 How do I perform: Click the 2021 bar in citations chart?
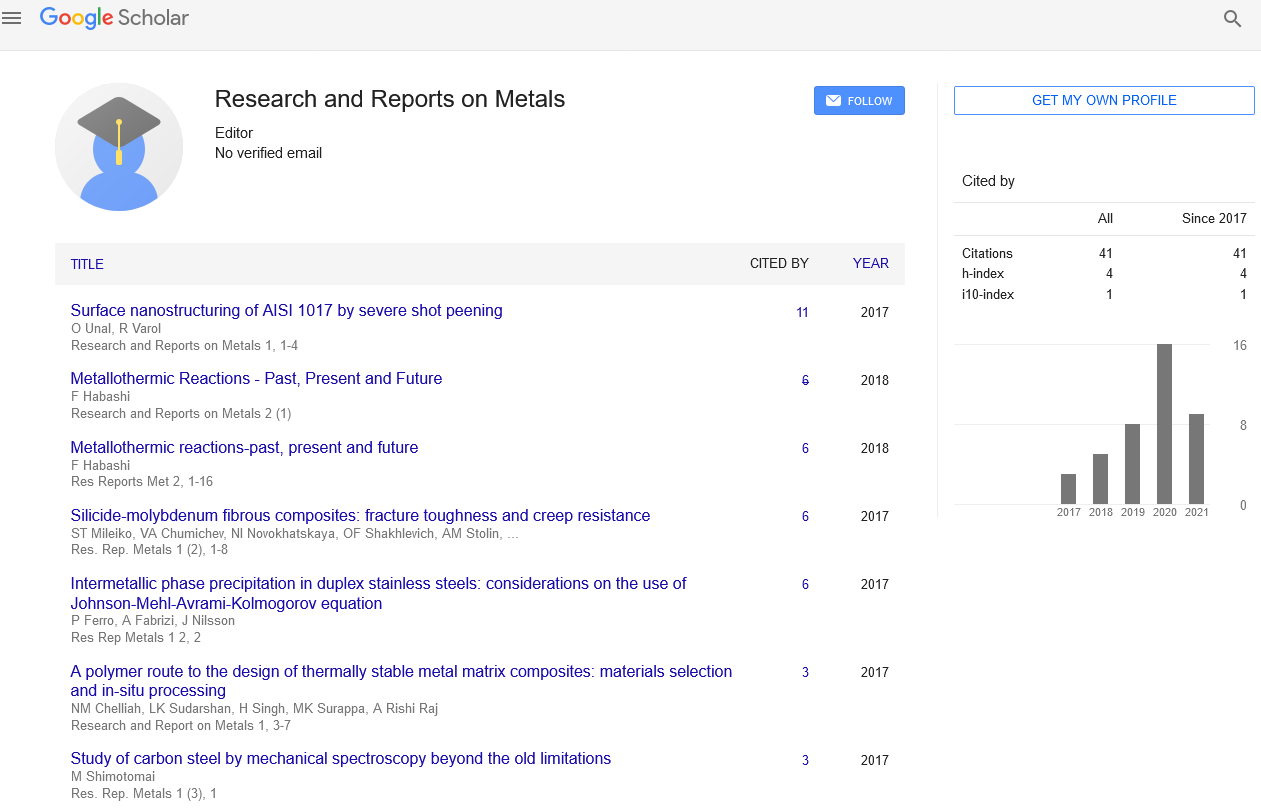pyautogui.click(x=1196, y=459)
